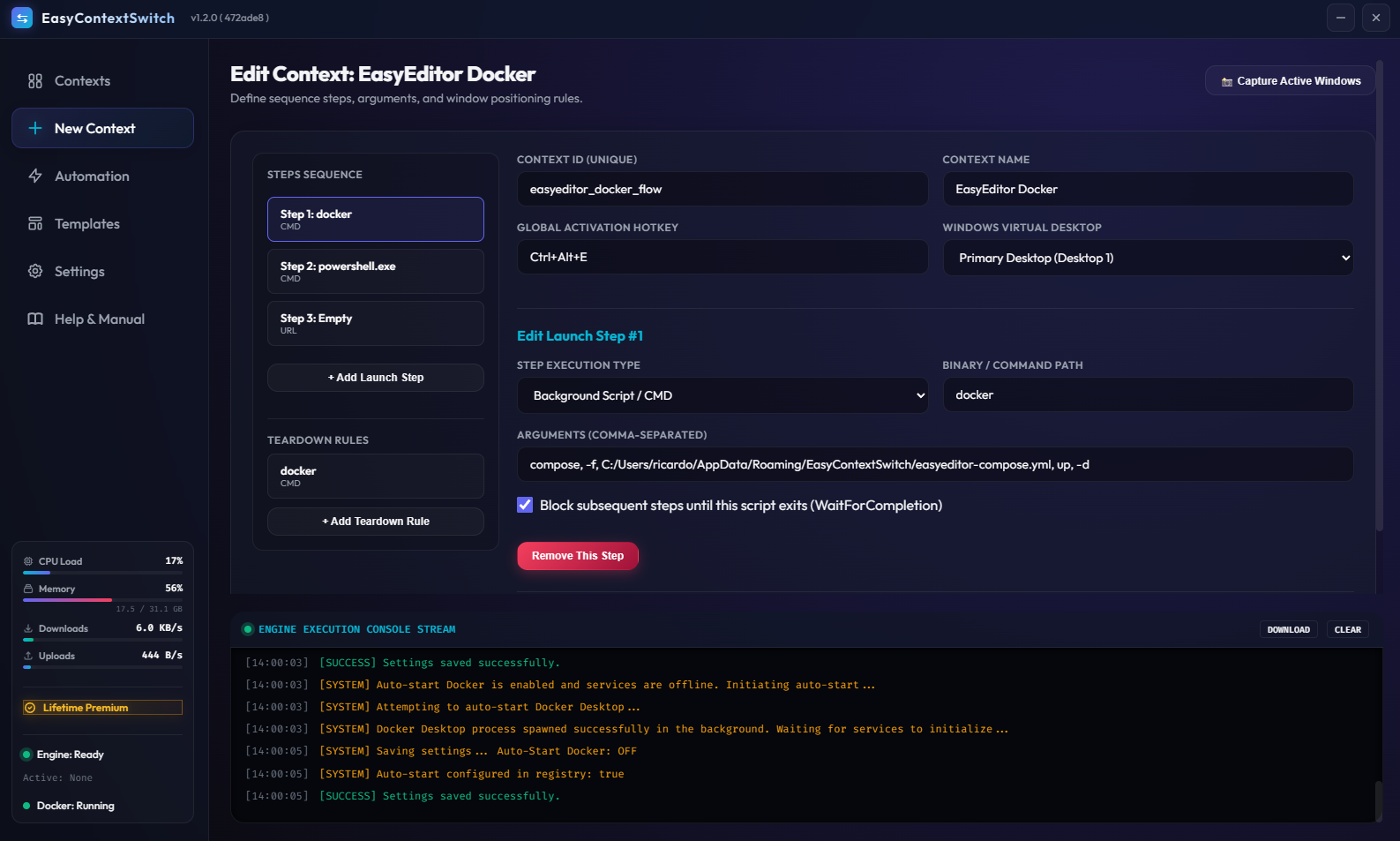The height and width of the screenshot is (841, 1400).
Task: Click the Settings gear icon in sidebar
Action: click(x=35, y=271)
